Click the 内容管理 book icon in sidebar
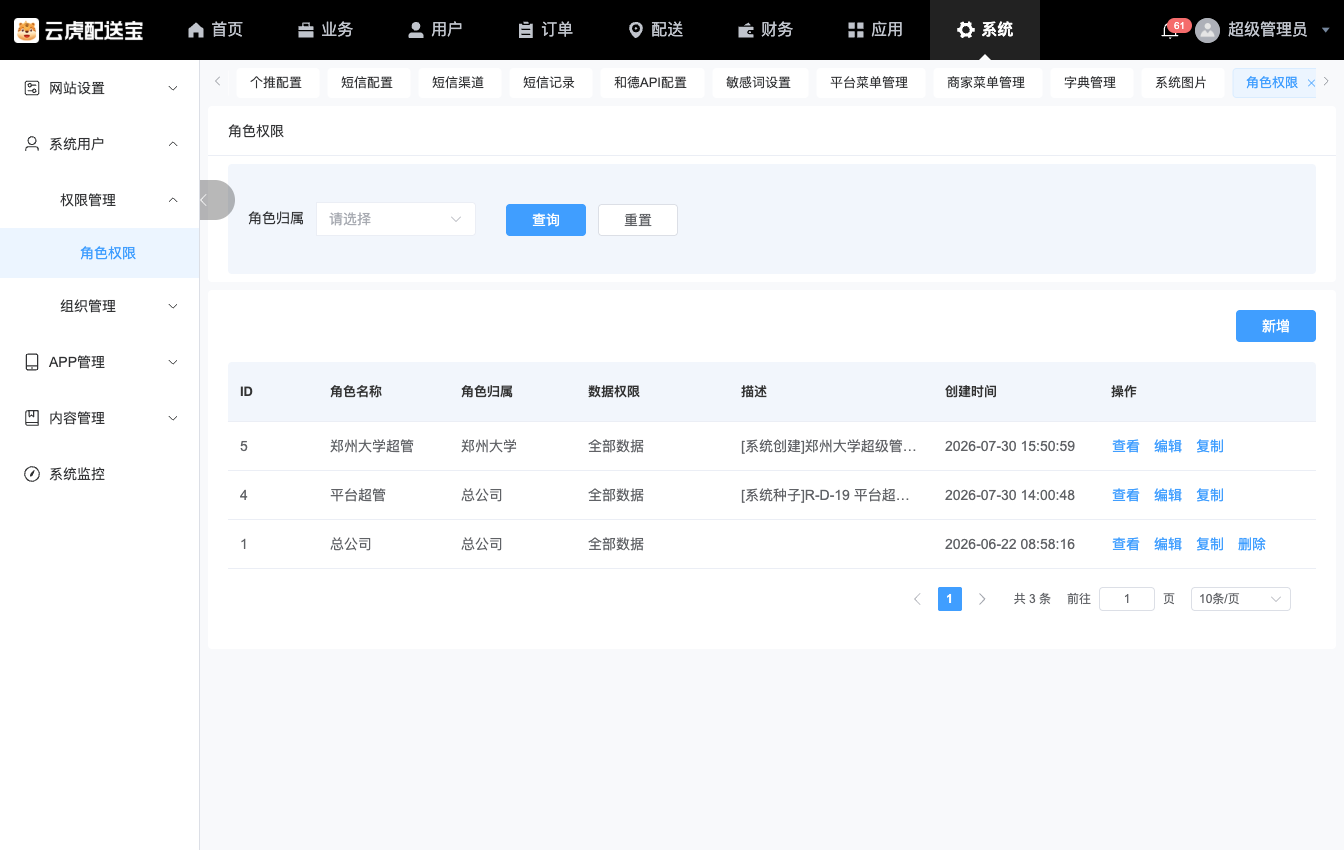The width and height of the screenshot is (1344, 850). click(32, 418)
